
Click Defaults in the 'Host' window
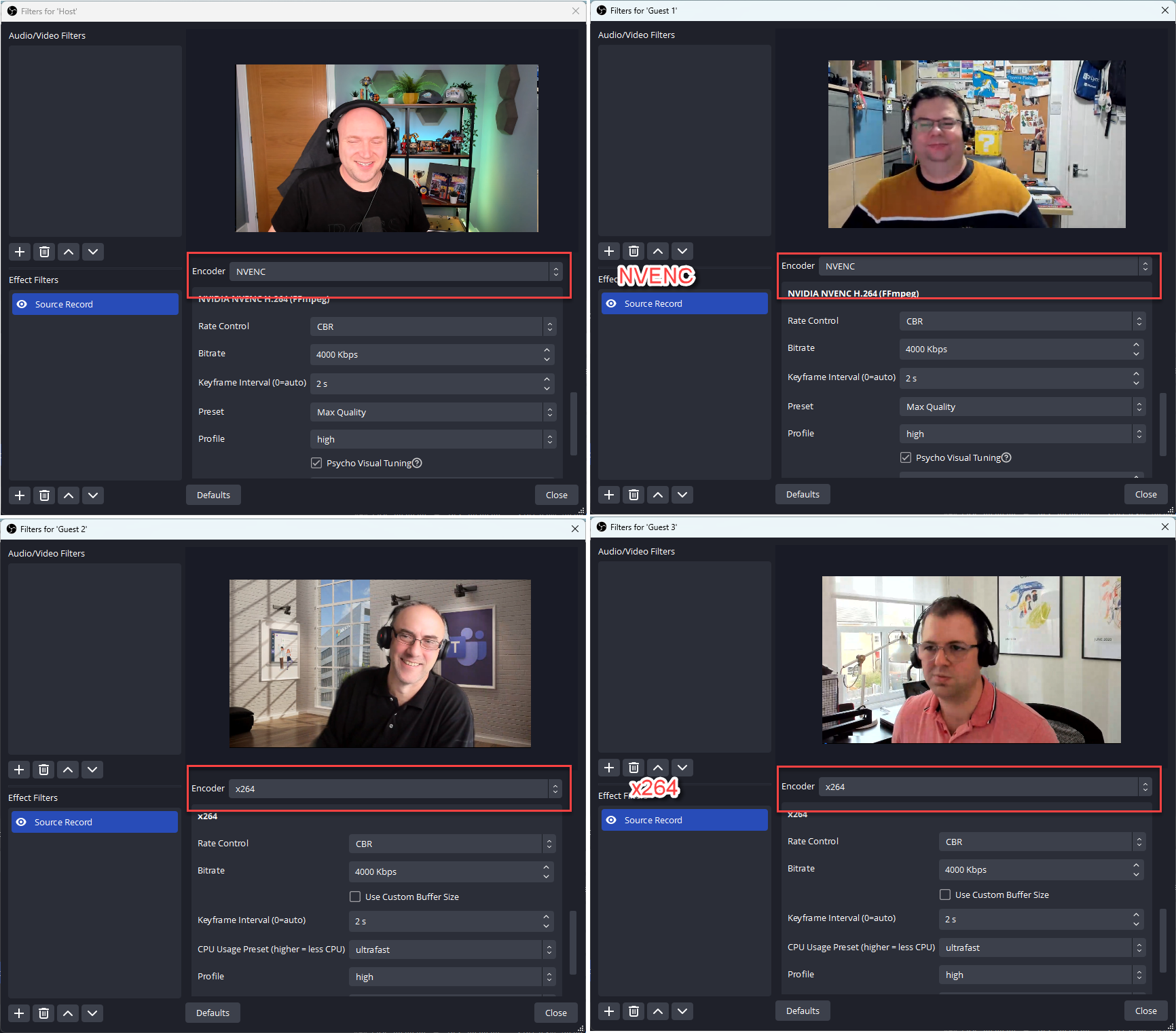tap(213, 494)
